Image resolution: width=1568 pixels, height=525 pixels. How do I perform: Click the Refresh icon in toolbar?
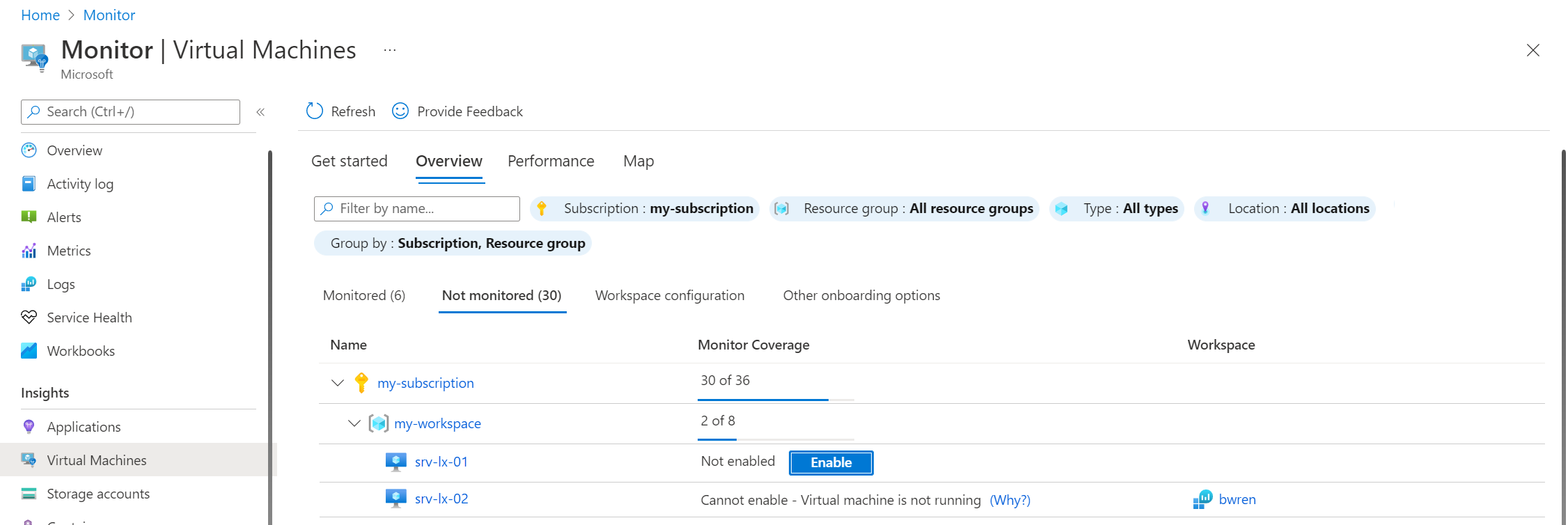click(x=315, y=111)
